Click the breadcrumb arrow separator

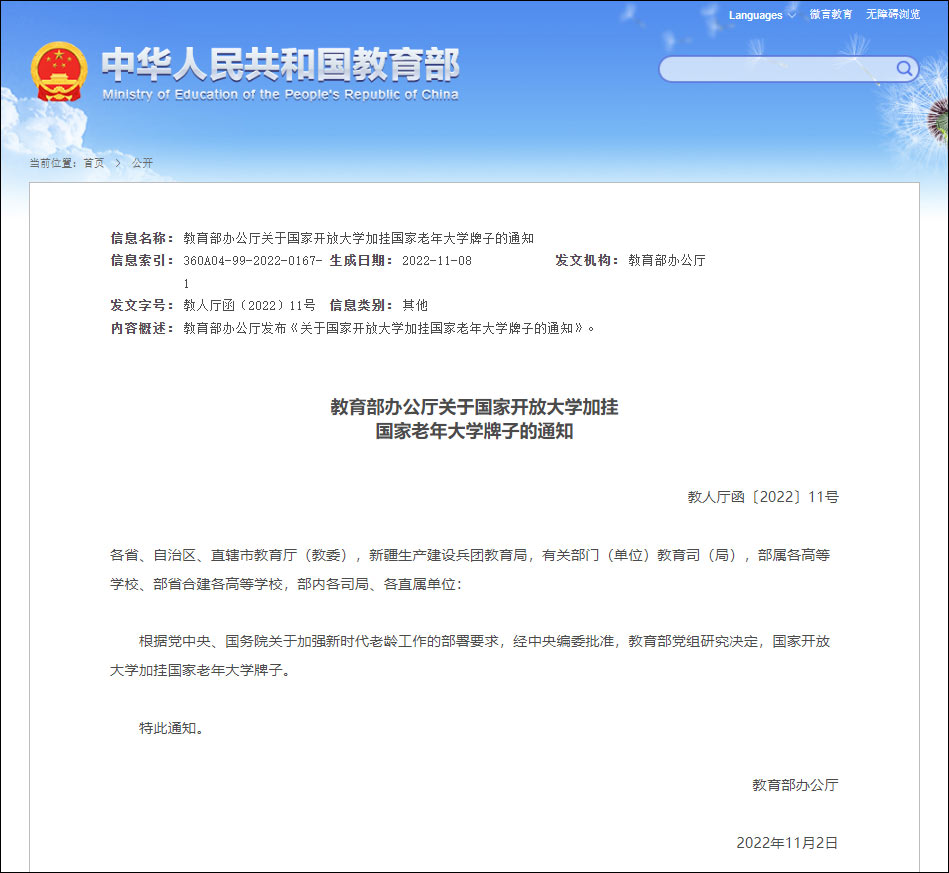tap(118, 163)
